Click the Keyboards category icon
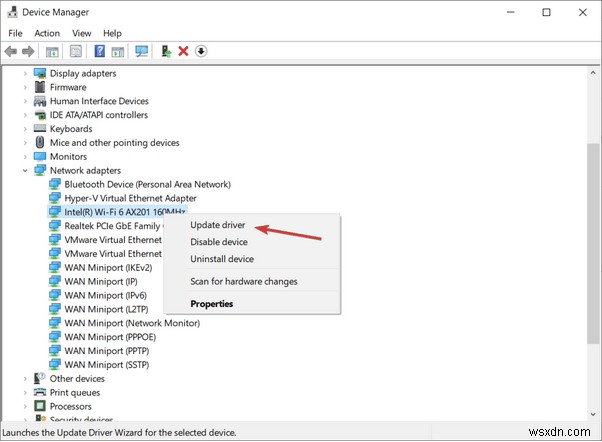The image size is (602, 442). click(x=40, y=128)
